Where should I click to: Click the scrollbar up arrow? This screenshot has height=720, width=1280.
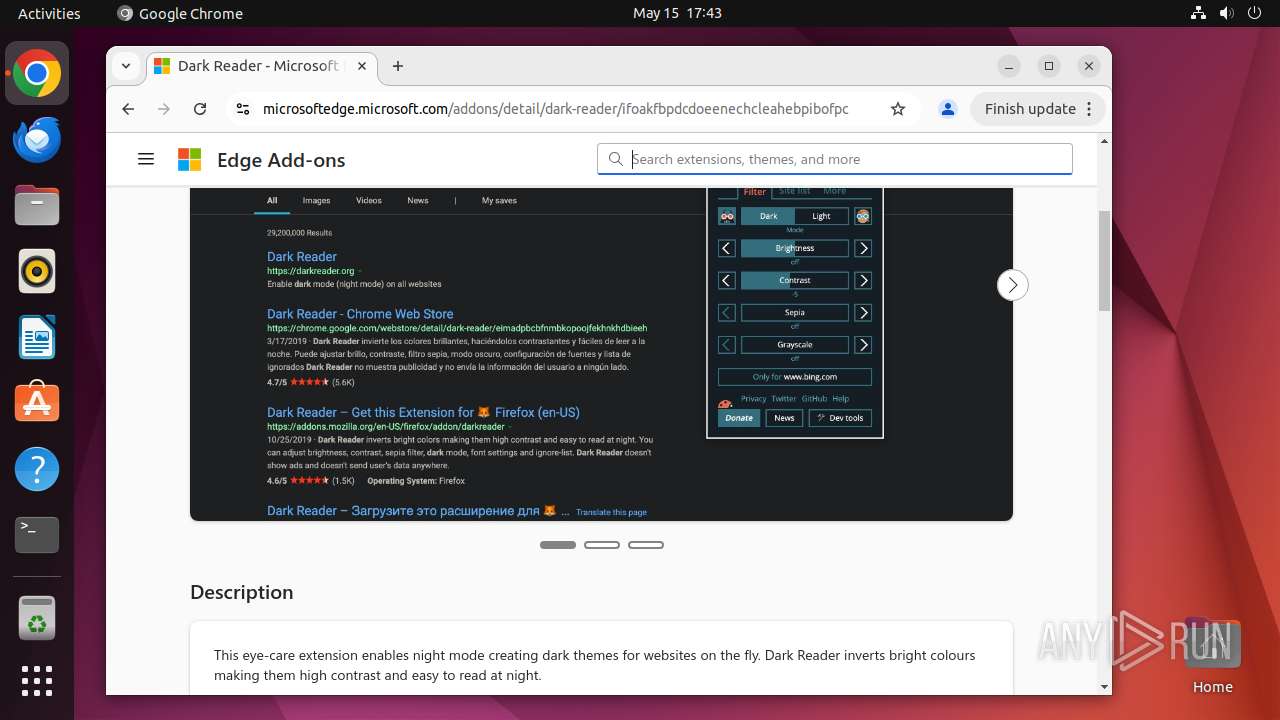pyautogui.click(x=1104, y=142)
